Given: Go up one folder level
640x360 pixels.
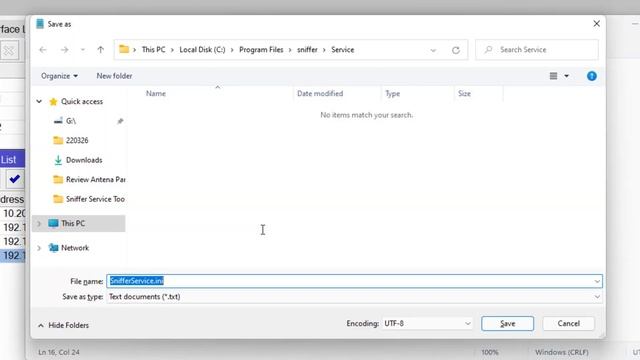Looking at the screenshot, I should (100, 50).
